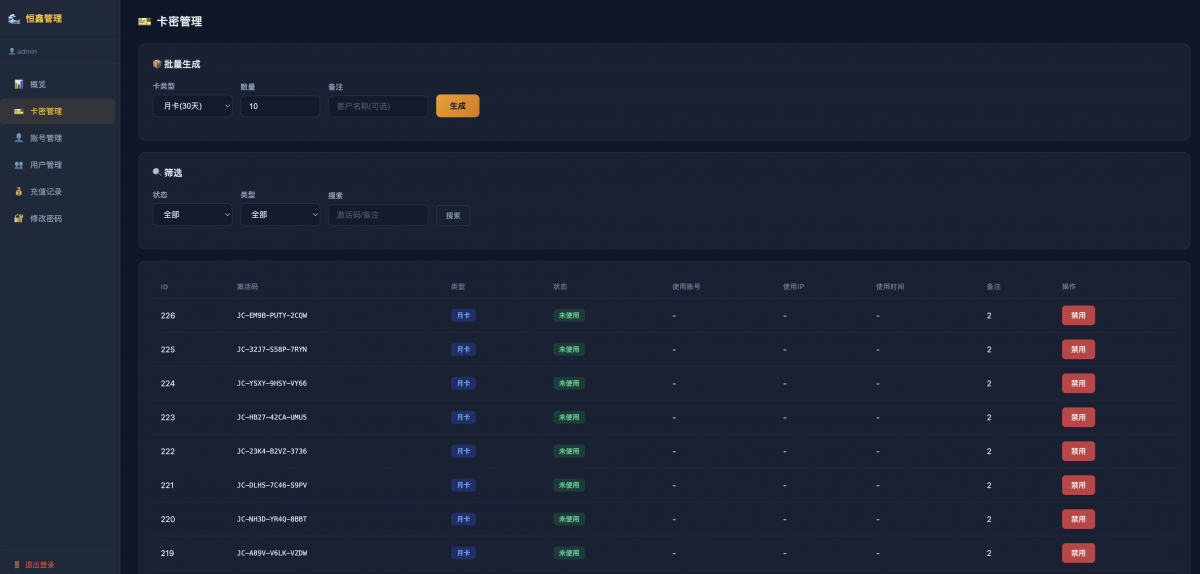Click the admin user avatar icon

tap(12, 51)
